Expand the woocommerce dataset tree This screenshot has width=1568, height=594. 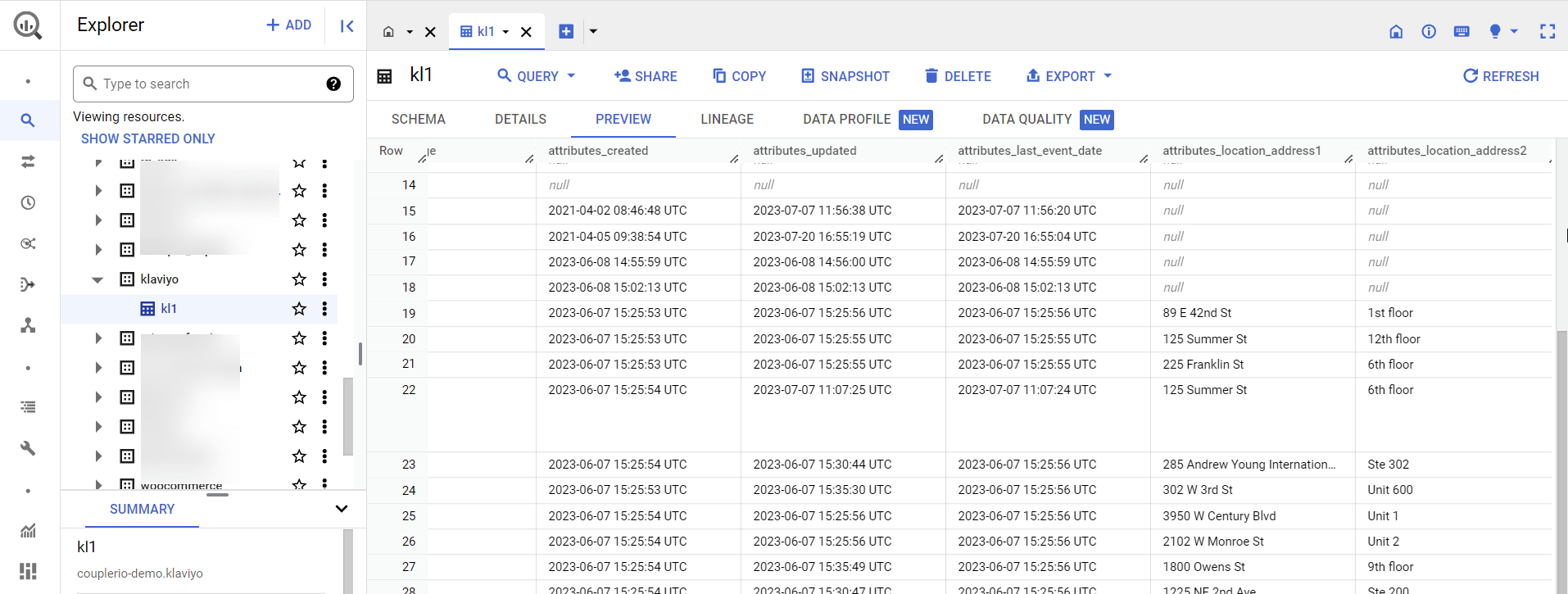(97, 485)
